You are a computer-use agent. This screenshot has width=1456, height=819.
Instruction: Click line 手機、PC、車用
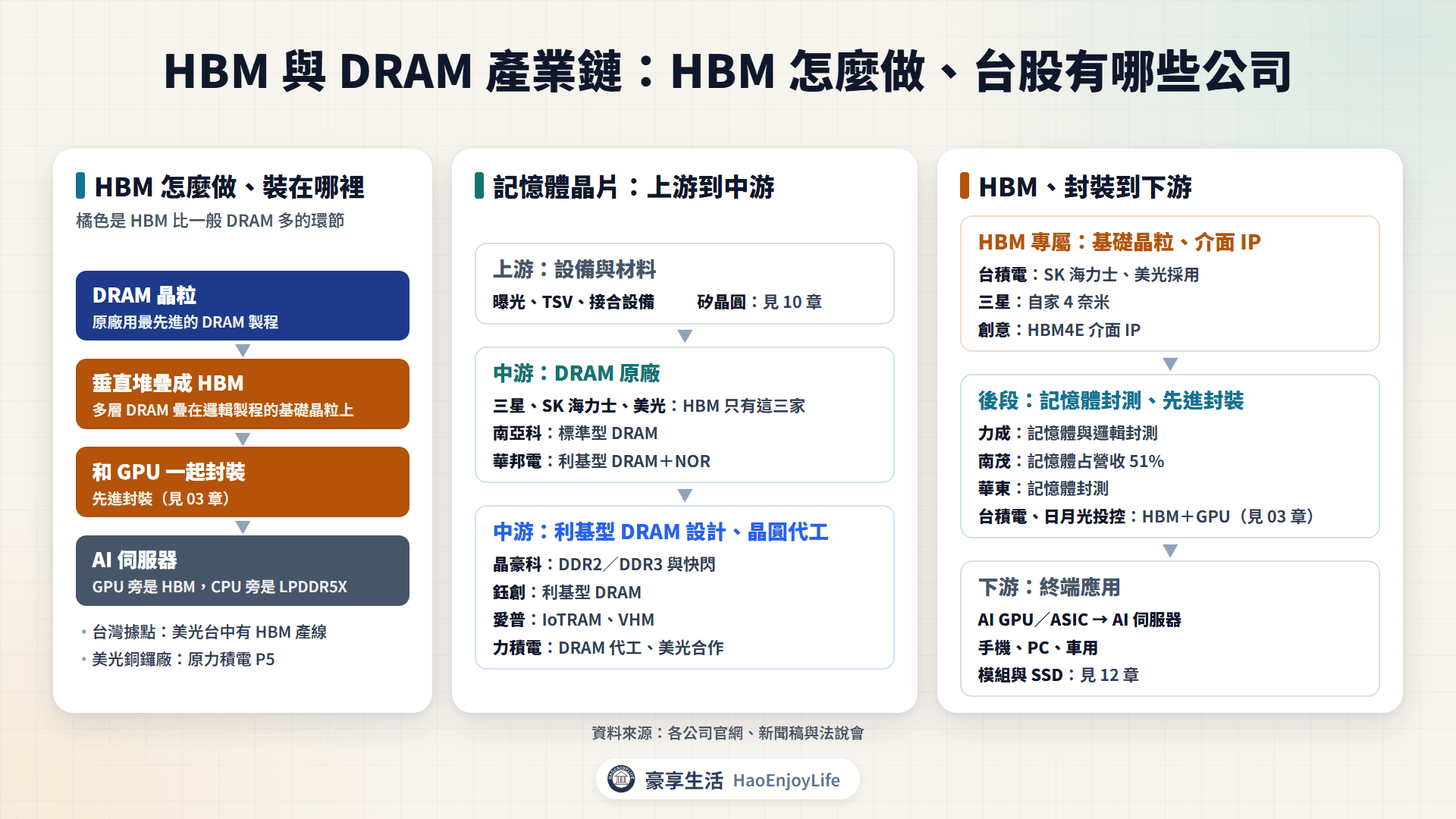click(1038, 648)
